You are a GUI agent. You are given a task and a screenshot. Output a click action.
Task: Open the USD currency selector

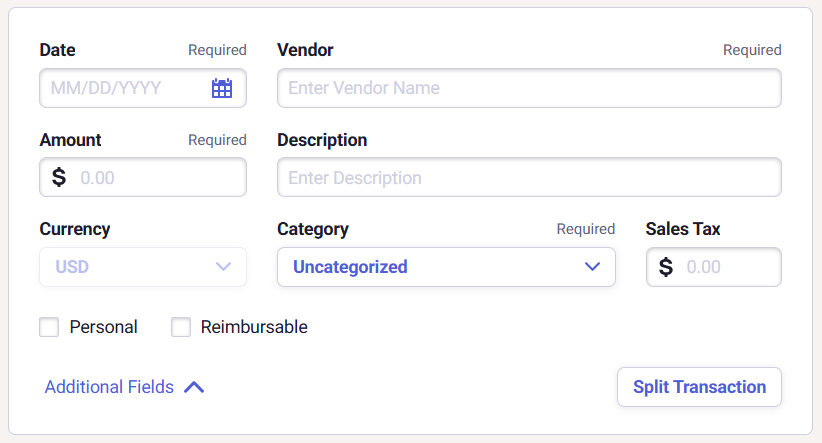click(130, 267)
